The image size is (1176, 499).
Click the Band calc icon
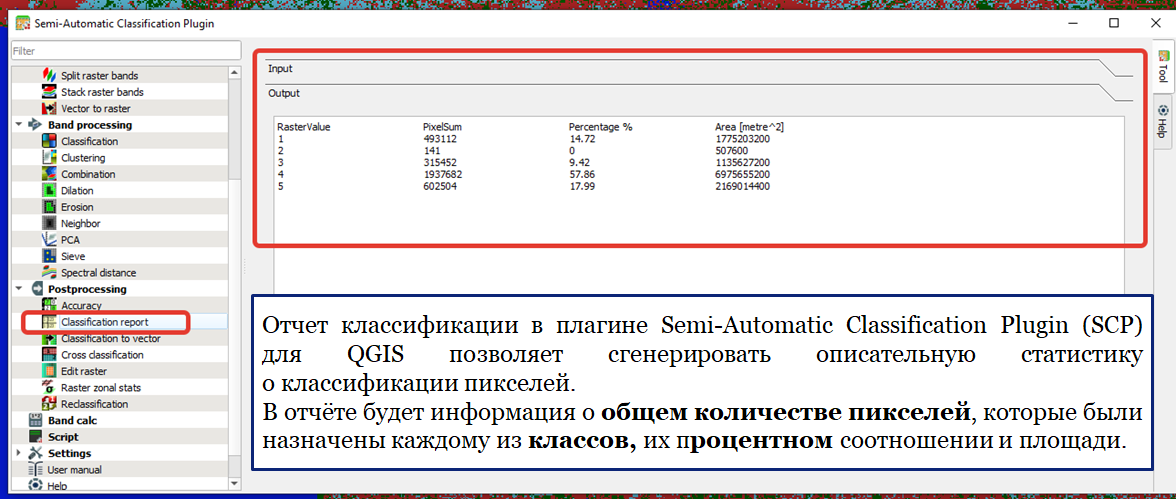click(34, 420)
